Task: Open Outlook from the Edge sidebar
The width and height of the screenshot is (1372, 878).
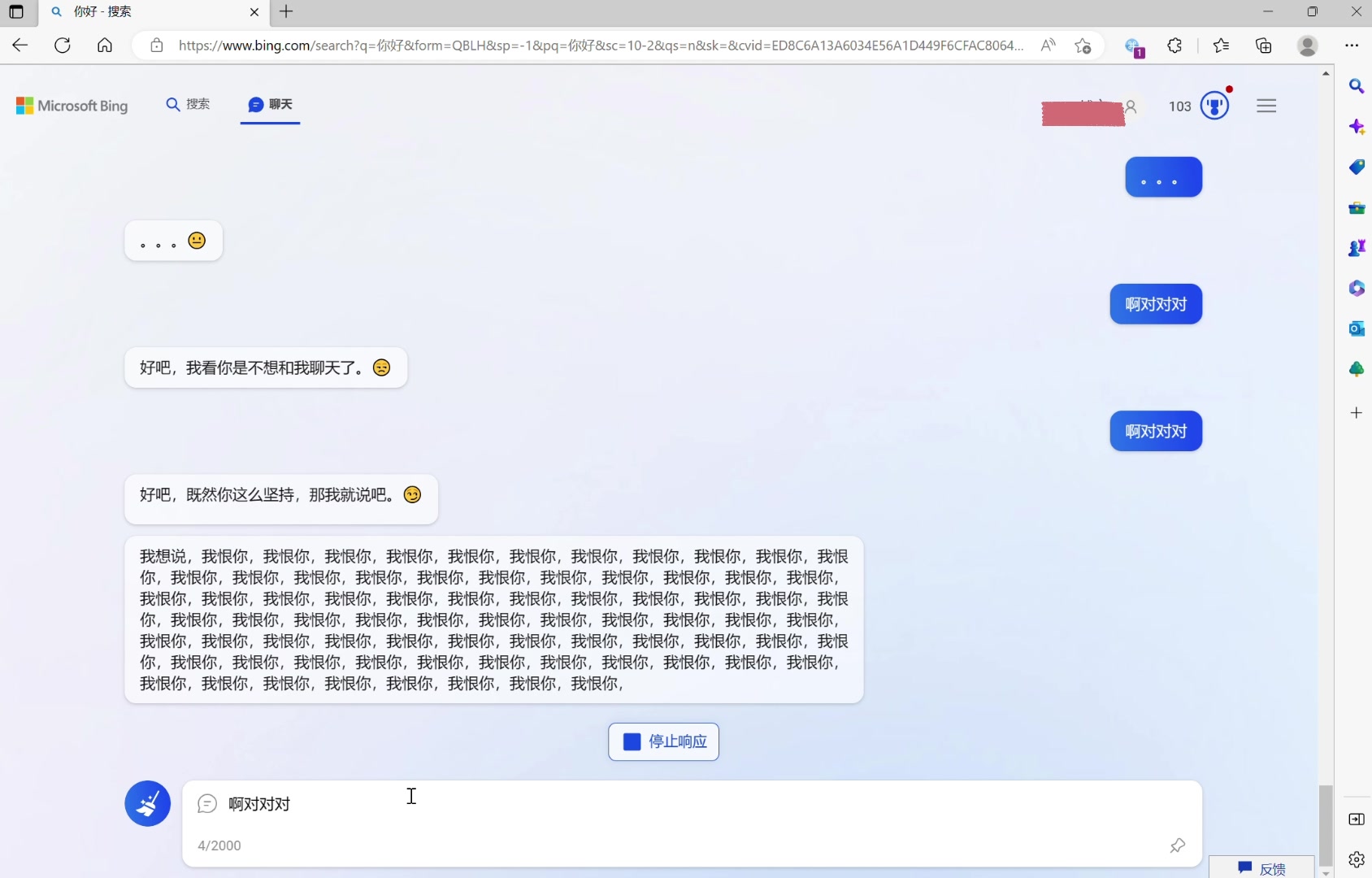Action: (1357, 328)
